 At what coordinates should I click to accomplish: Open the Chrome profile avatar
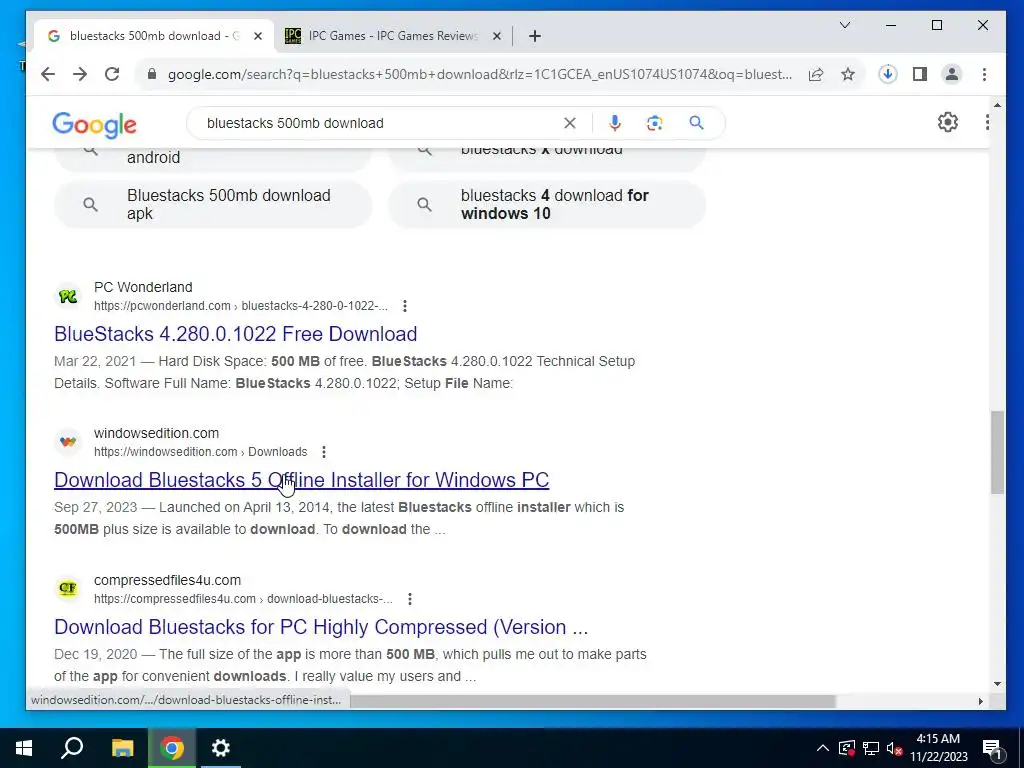952,74
